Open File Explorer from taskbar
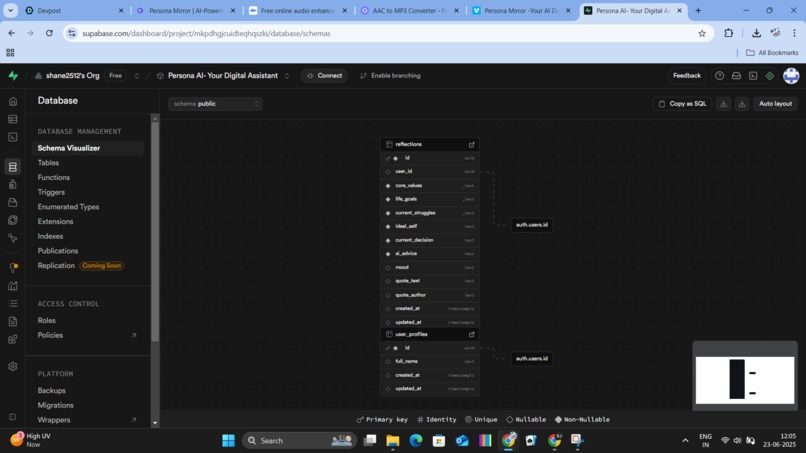 (393, 441)
